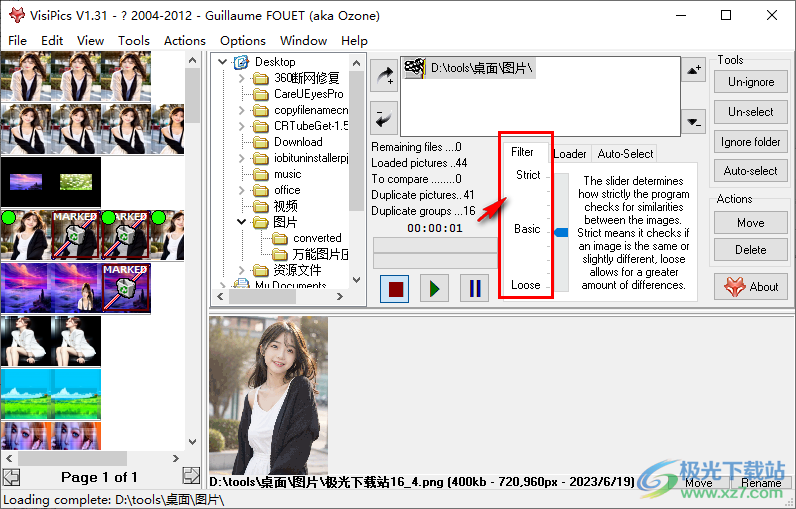Click the move path down button
The height and width of the screenshot is (509, 796).
tap(693, 122)
